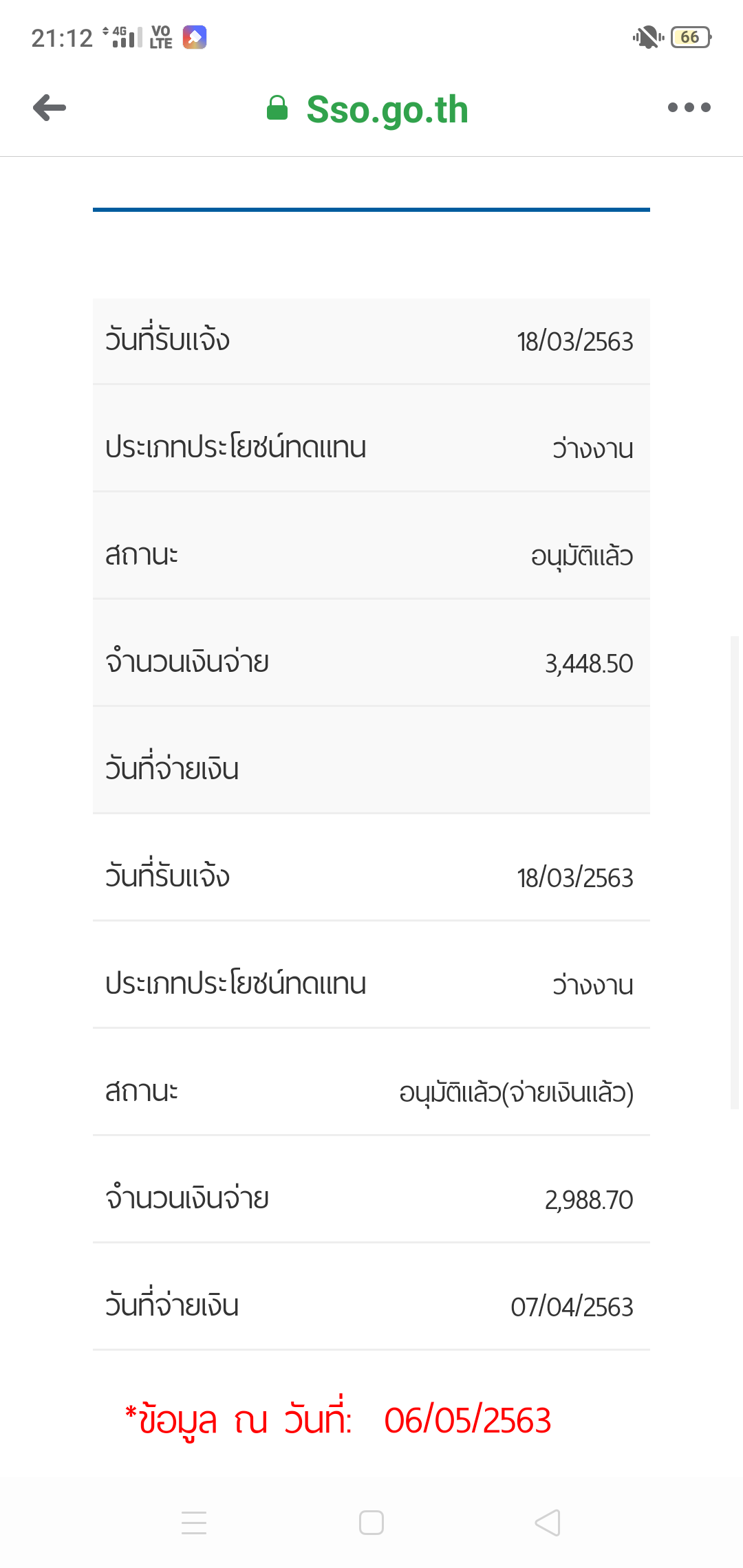Tap the green secure lock icon

[x=277, y=108]
